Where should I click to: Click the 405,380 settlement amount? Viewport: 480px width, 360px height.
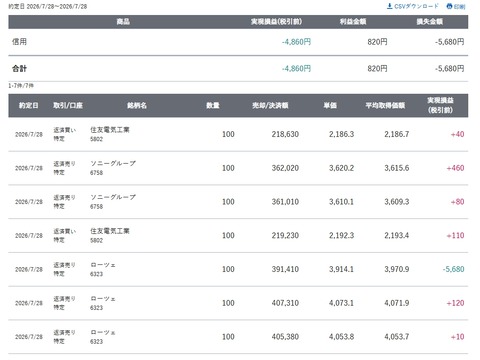285,337
